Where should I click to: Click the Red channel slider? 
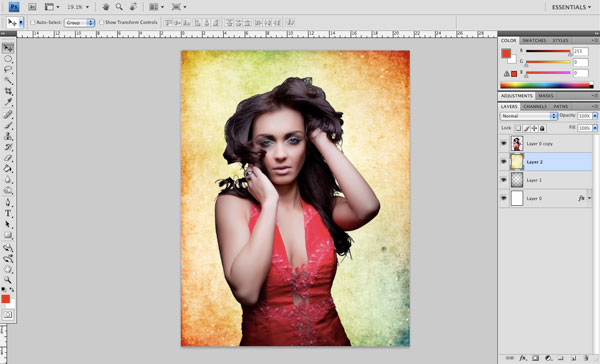[x=548, y=51]
